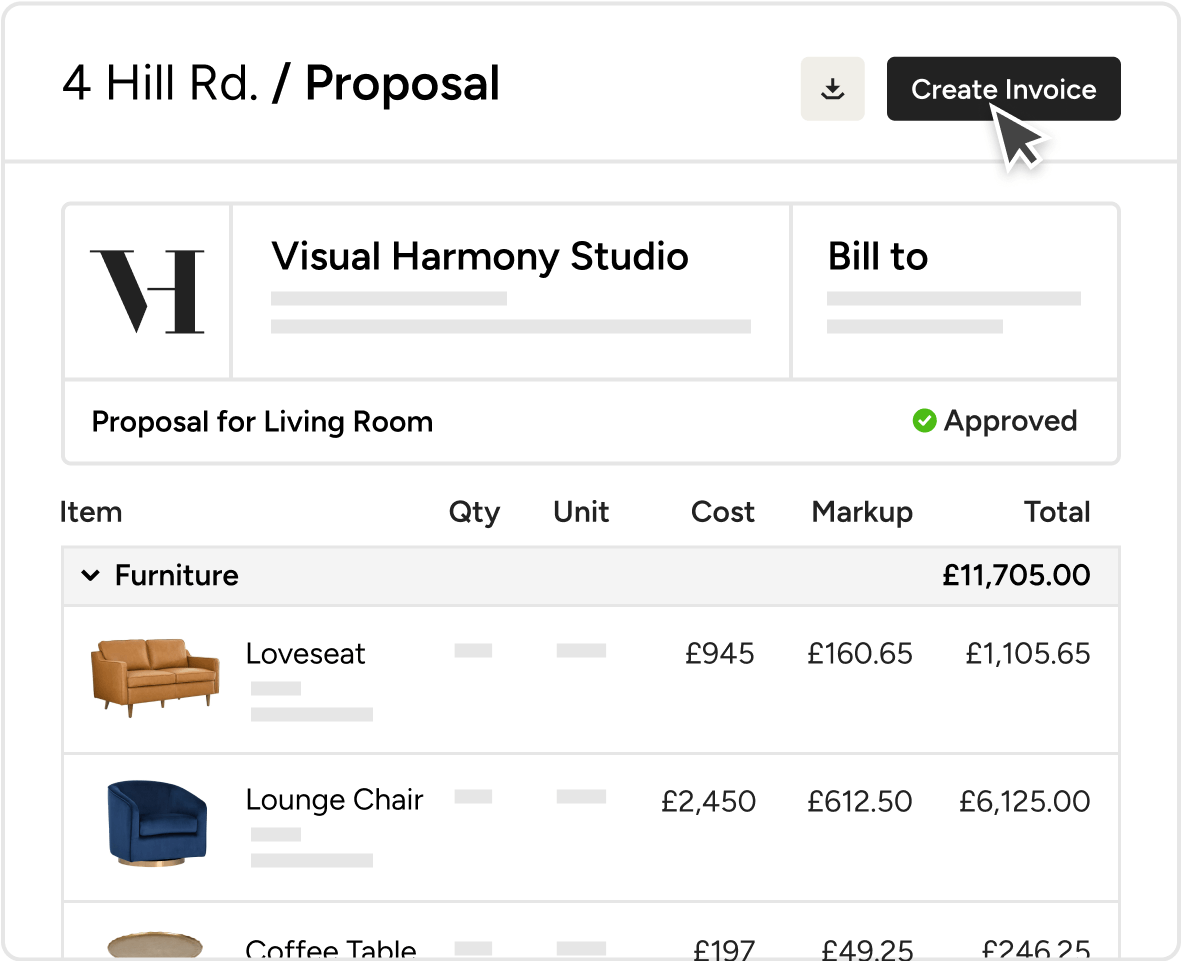
Task: Click the Create Invoice button
Action: (x=1003, y=89)
